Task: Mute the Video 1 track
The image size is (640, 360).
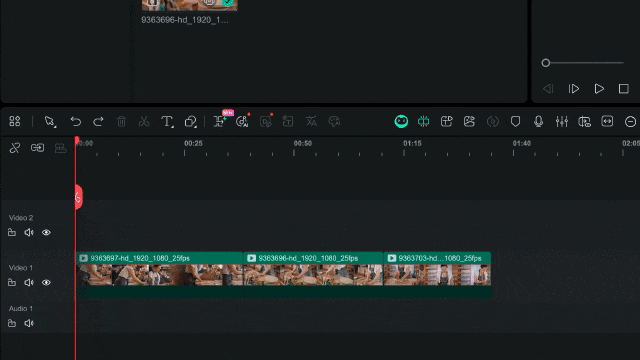Action: point(29,282)
